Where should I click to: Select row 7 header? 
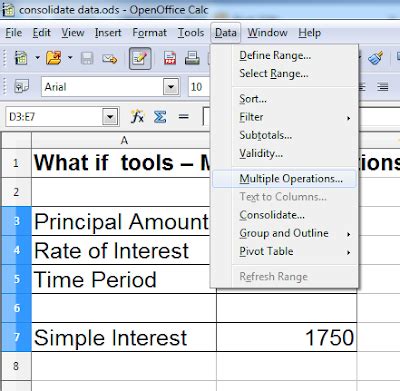[16, 337]
